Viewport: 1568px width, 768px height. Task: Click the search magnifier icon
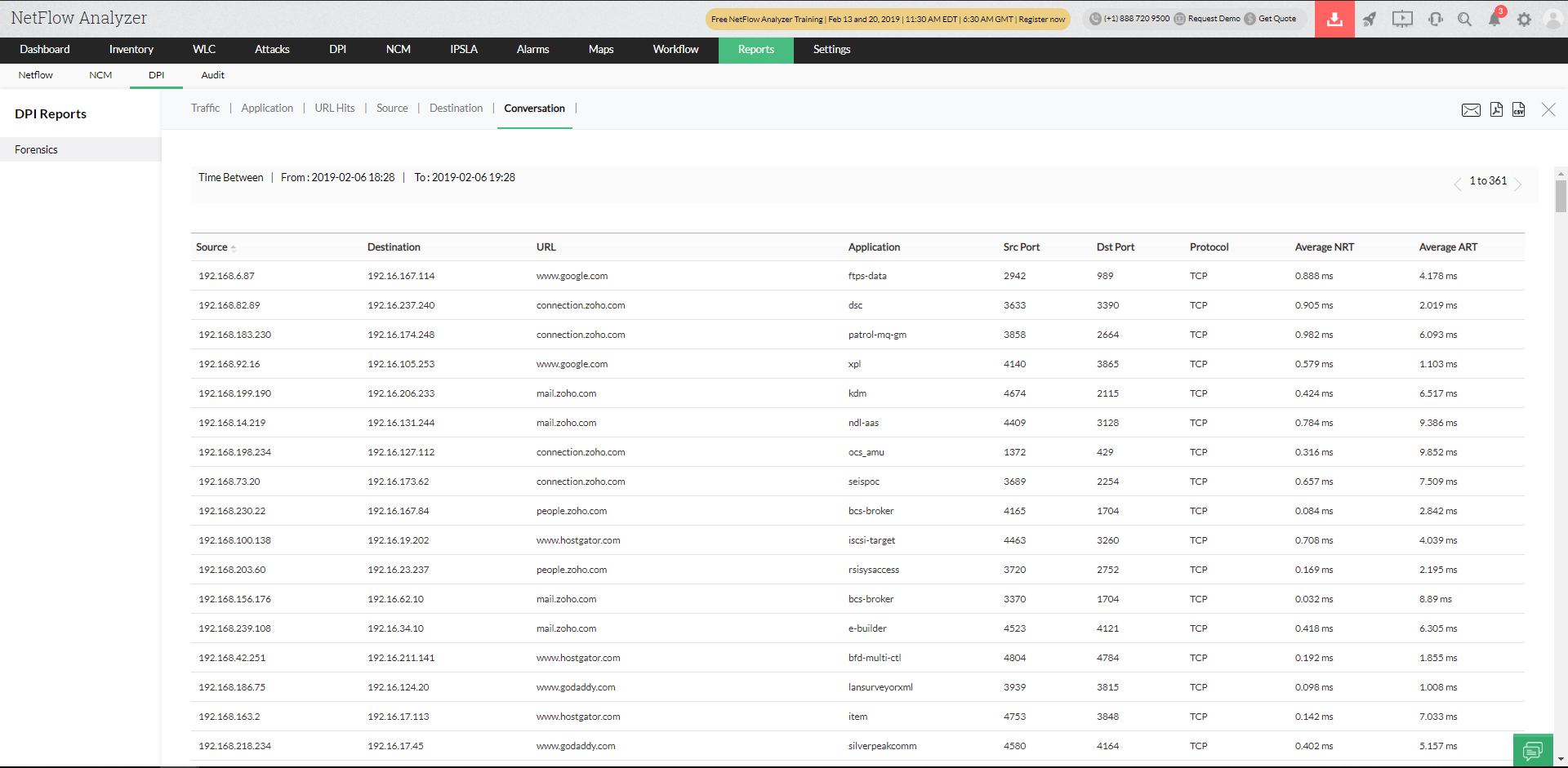pyautogui.click(x=1465, y=19)
